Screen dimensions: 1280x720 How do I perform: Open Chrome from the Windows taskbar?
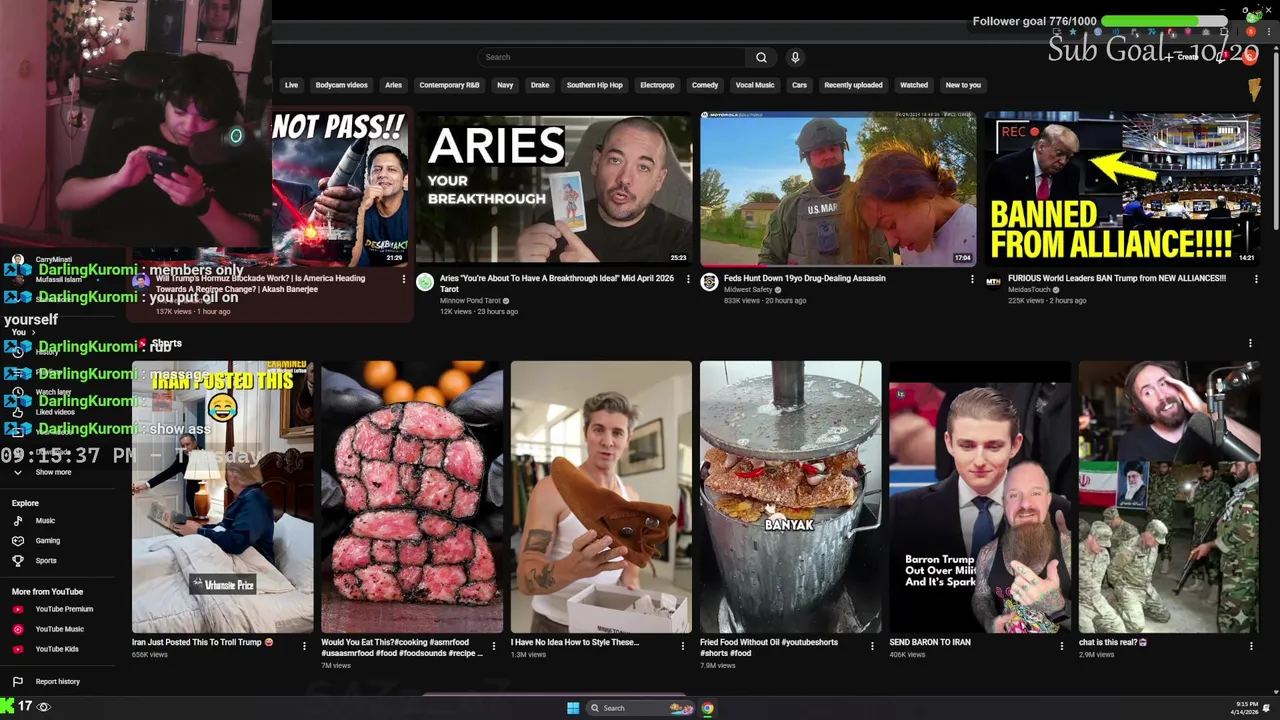[x=707, y=708]
